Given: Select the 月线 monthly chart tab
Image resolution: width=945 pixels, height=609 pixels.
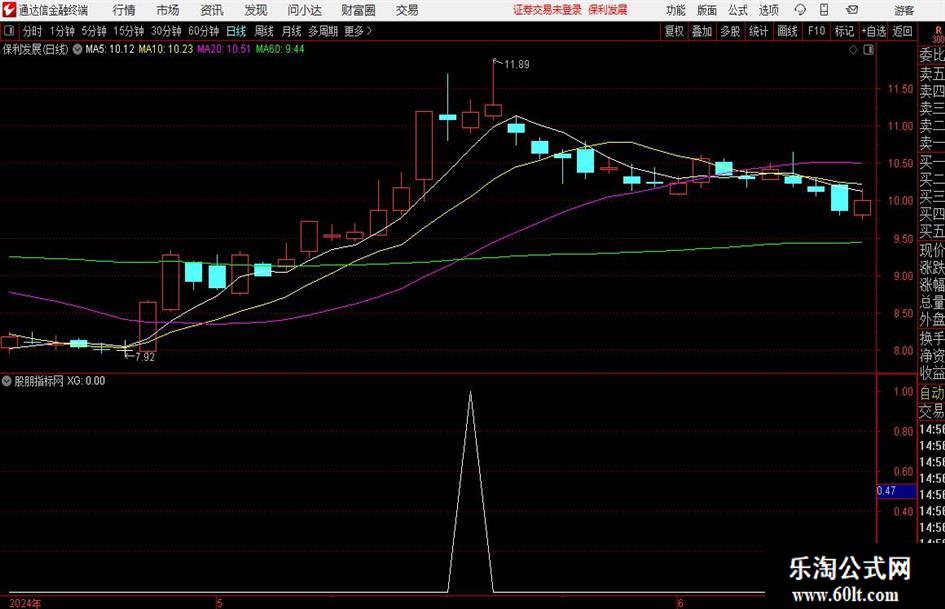Looking at the screenshot, I should (x=291, y=31).
